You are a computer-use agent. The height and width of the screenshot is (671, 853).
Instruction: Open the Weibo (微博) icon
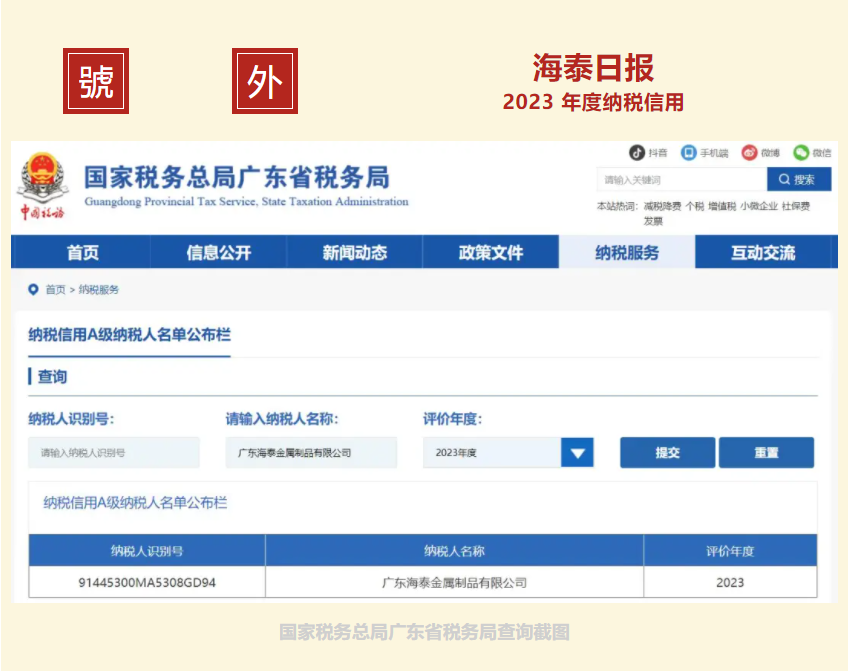[x=749, y=153]
